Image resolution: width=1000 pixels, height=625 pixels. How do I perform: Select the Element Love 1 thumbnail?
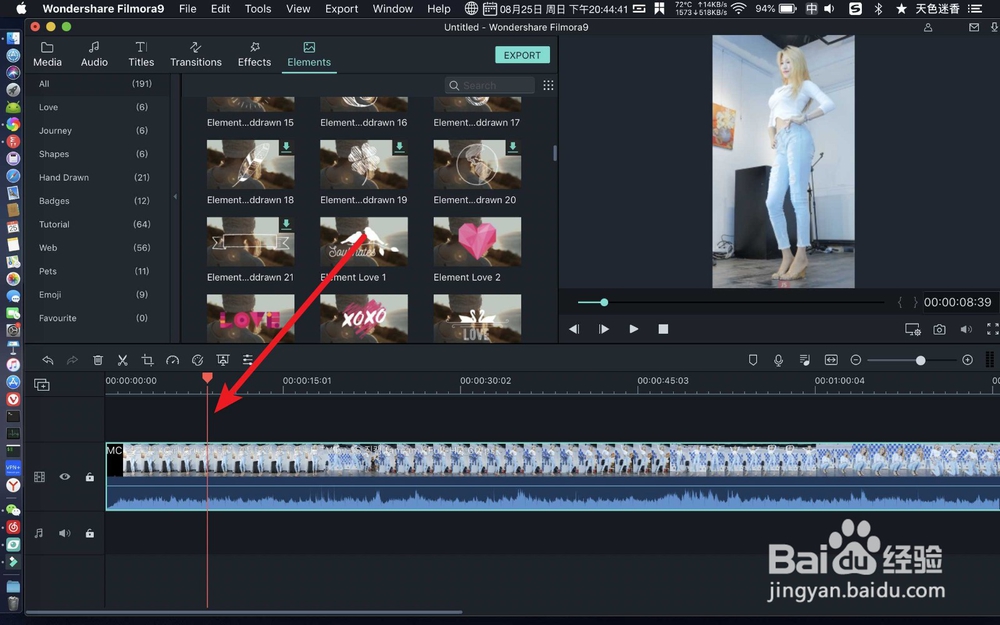364,242
